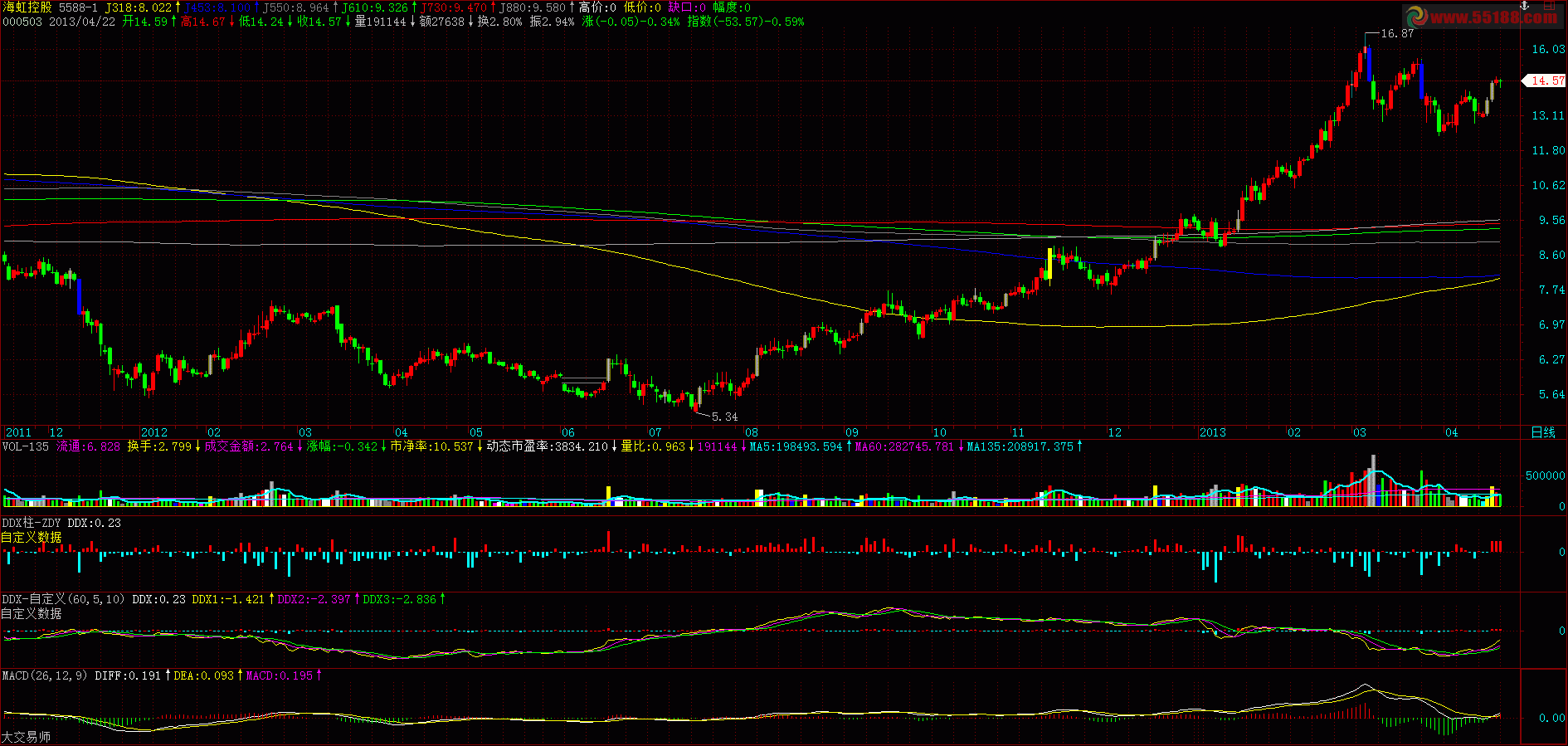
Task: Click the close price 收14.57
Action: click(319, 22)
